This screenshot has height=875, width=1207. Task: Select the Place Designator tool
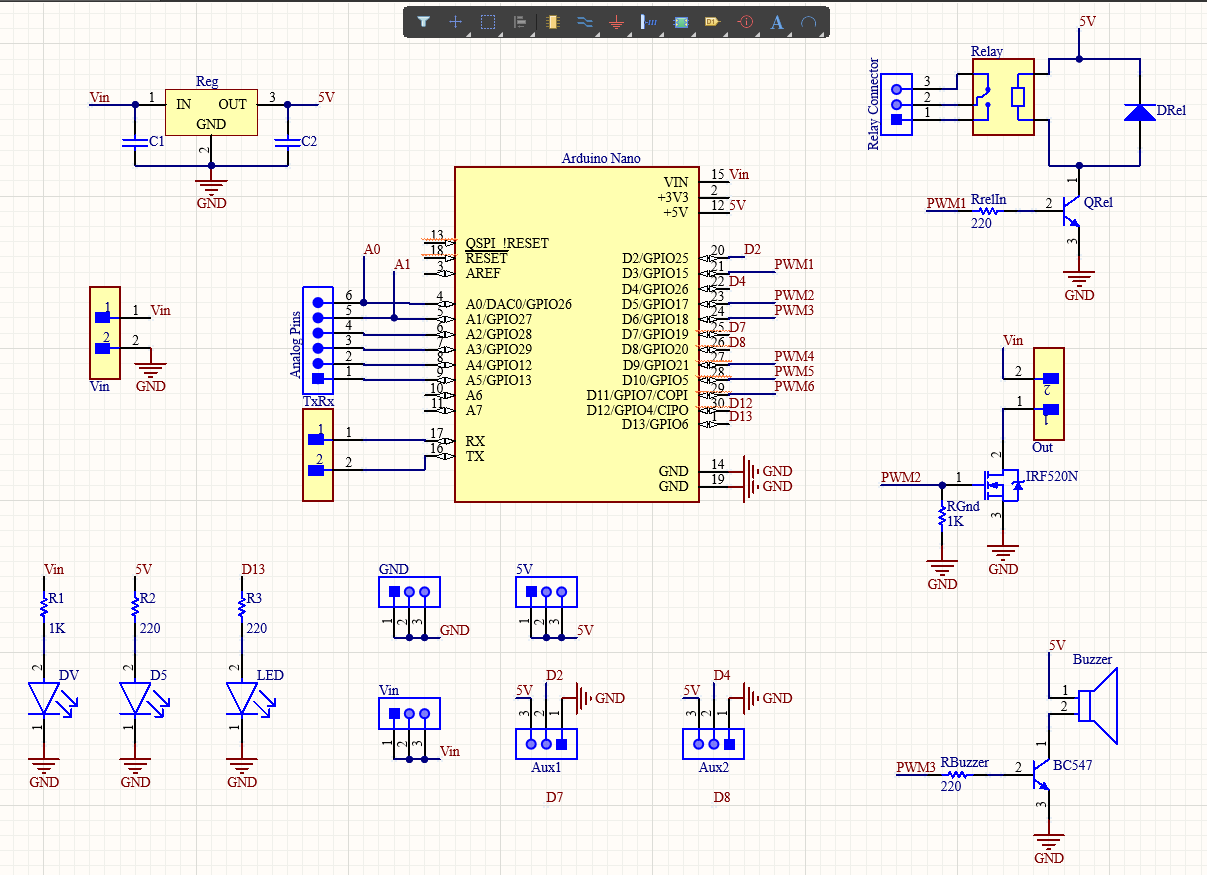[x=711, y=21]
